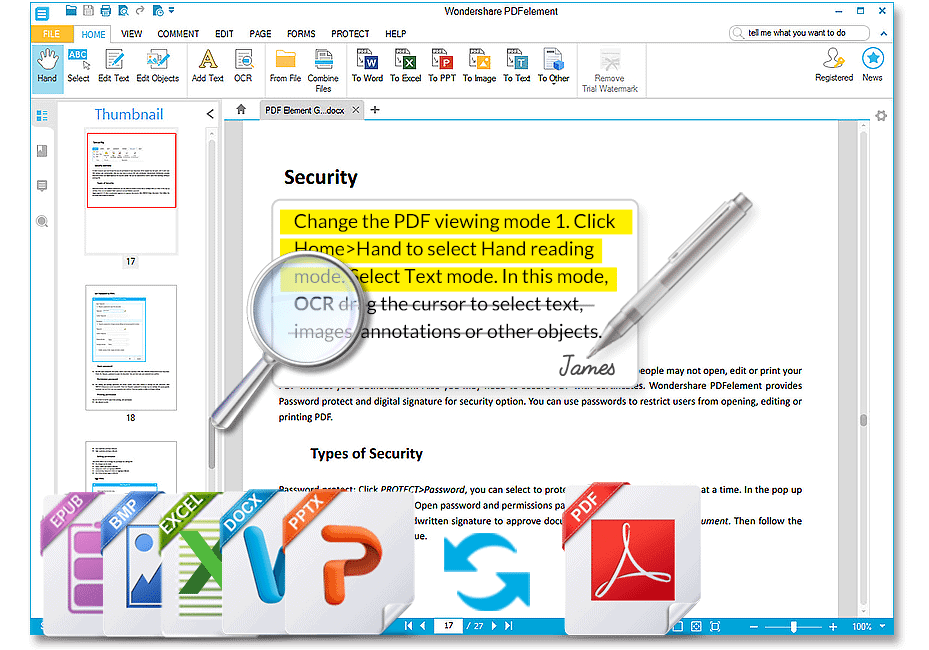Zoom in with the plus button
This screenshot has height=650, width=929.
833,627
